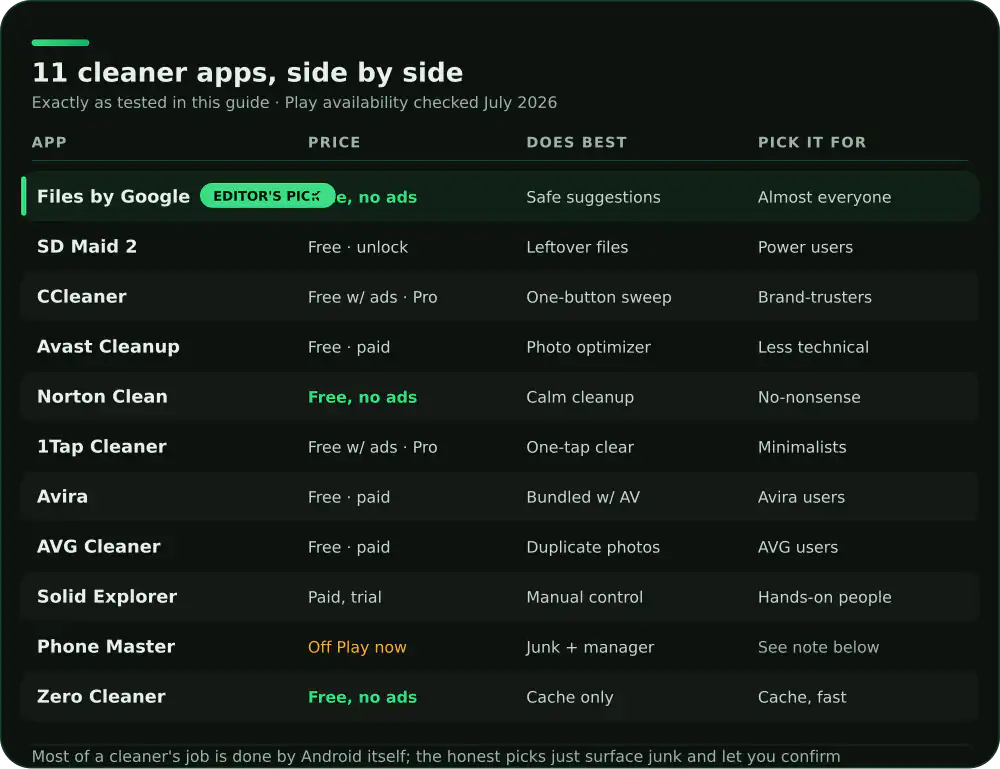The height and width of the screenshot is (769, 1000).
Task: Click the 'Paid, trial' price cell
Action: 344,597
